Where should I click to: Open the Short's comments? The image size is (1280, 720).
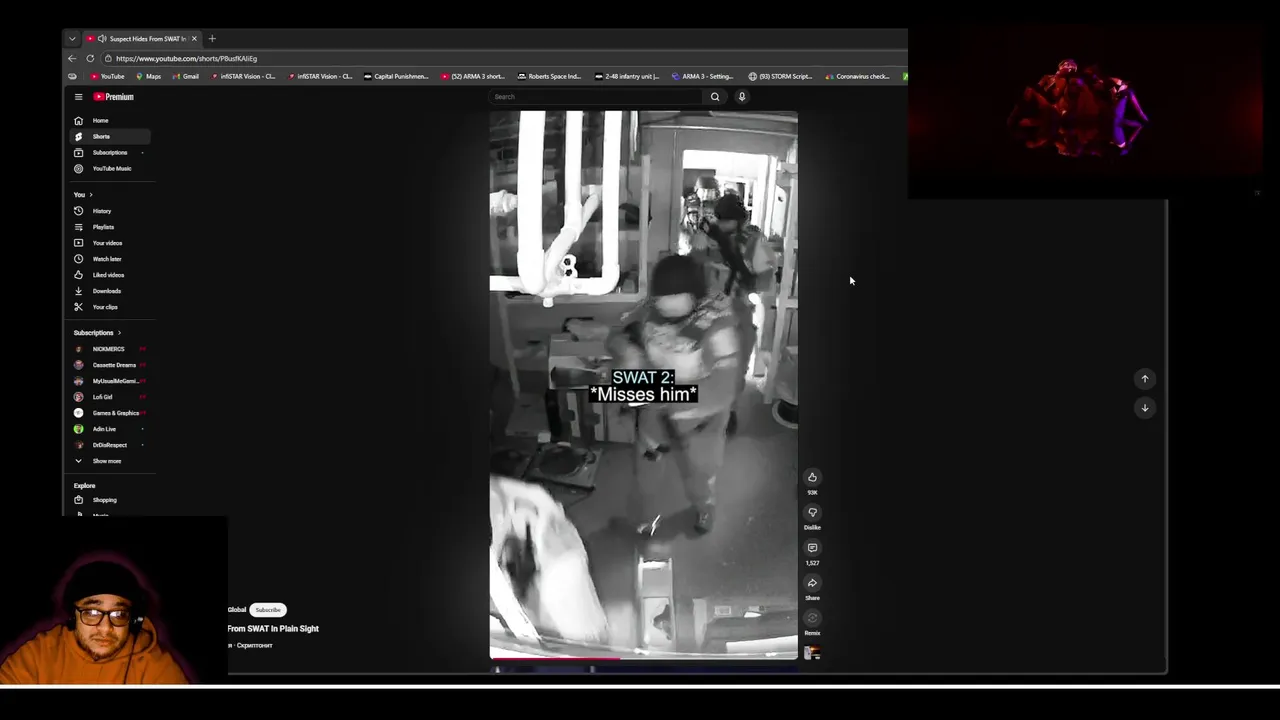point(812,548)
